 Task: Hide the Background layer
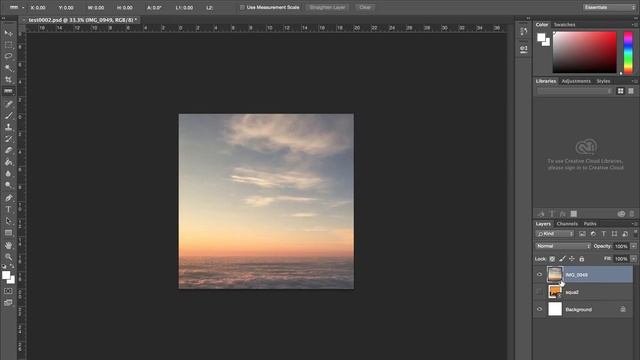click(540, 309)
